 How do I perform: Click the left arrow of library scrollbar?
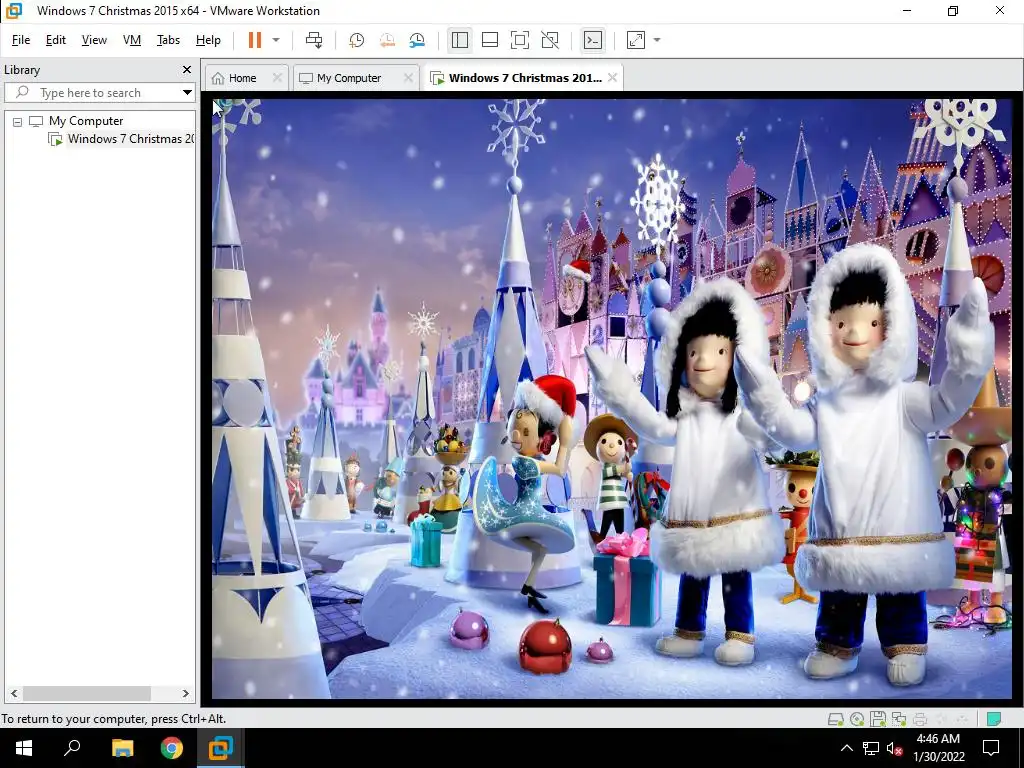point(14,694)
